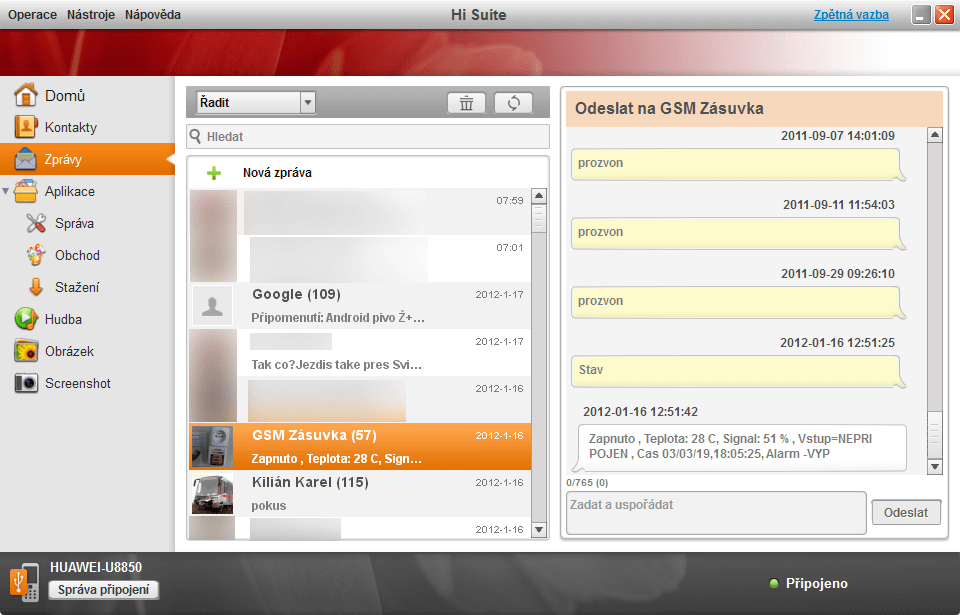Screen dimensions: 960x615
Task: Click the Zpětná vazba feedback link
Action: pos(851,15)
